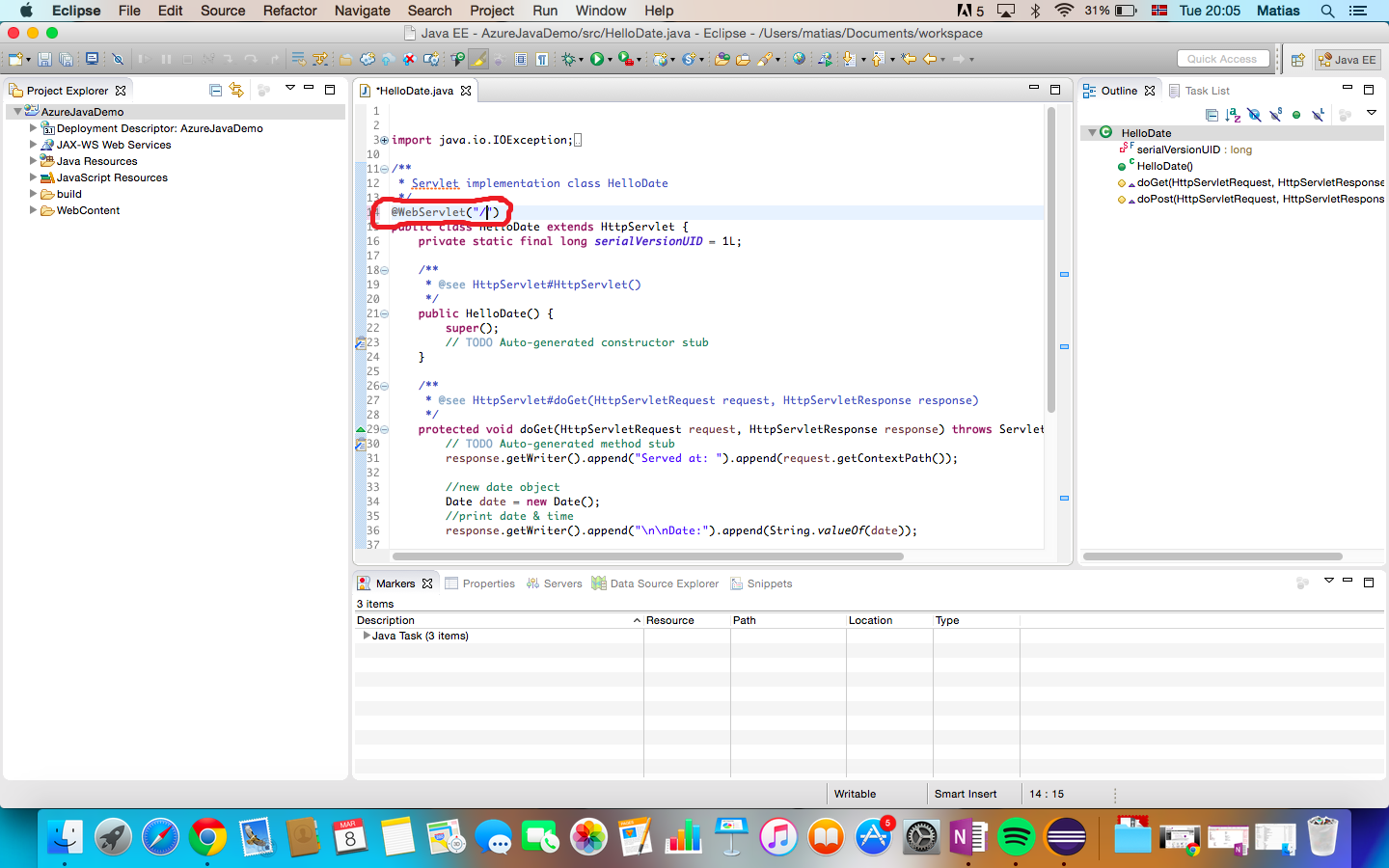Toggle Hide Fields in Outline toolbar

(x=1254, y=115)
